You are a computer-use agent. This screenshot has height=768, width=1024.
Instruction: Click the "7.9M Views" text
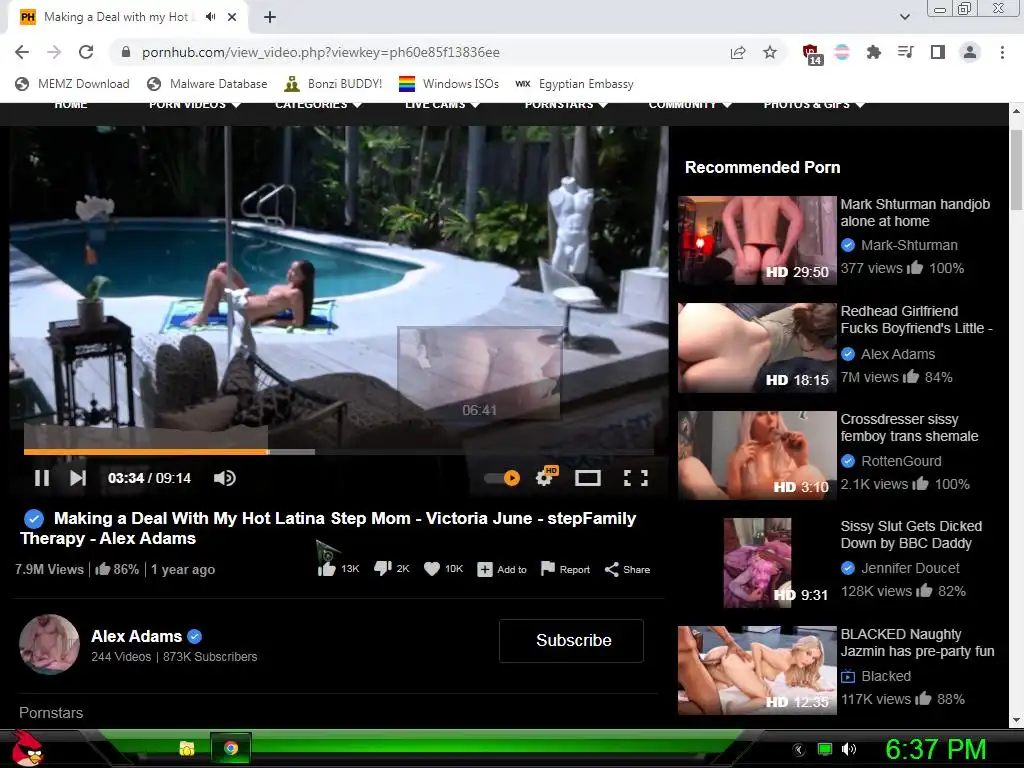coord(49,569)
